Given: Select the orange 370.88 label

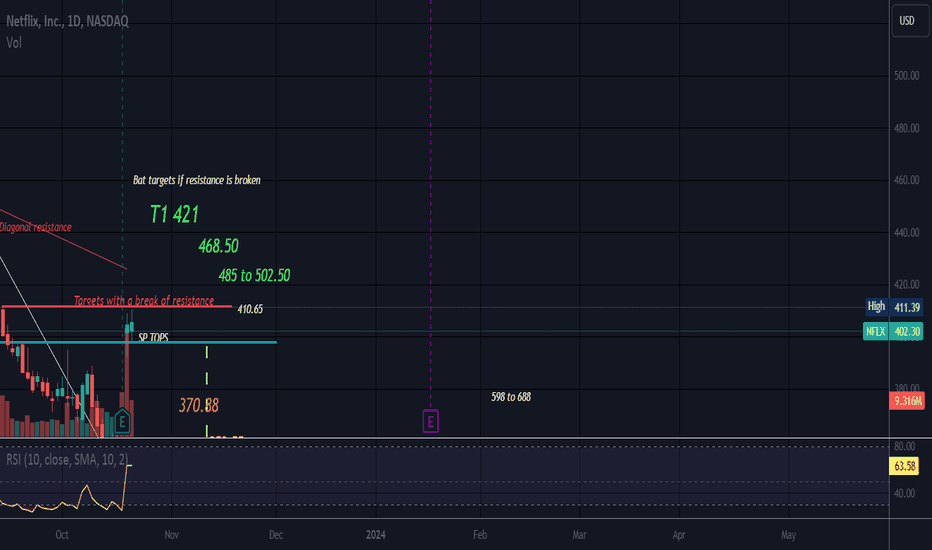Looking at the screenshot, I should click(199, 406).
